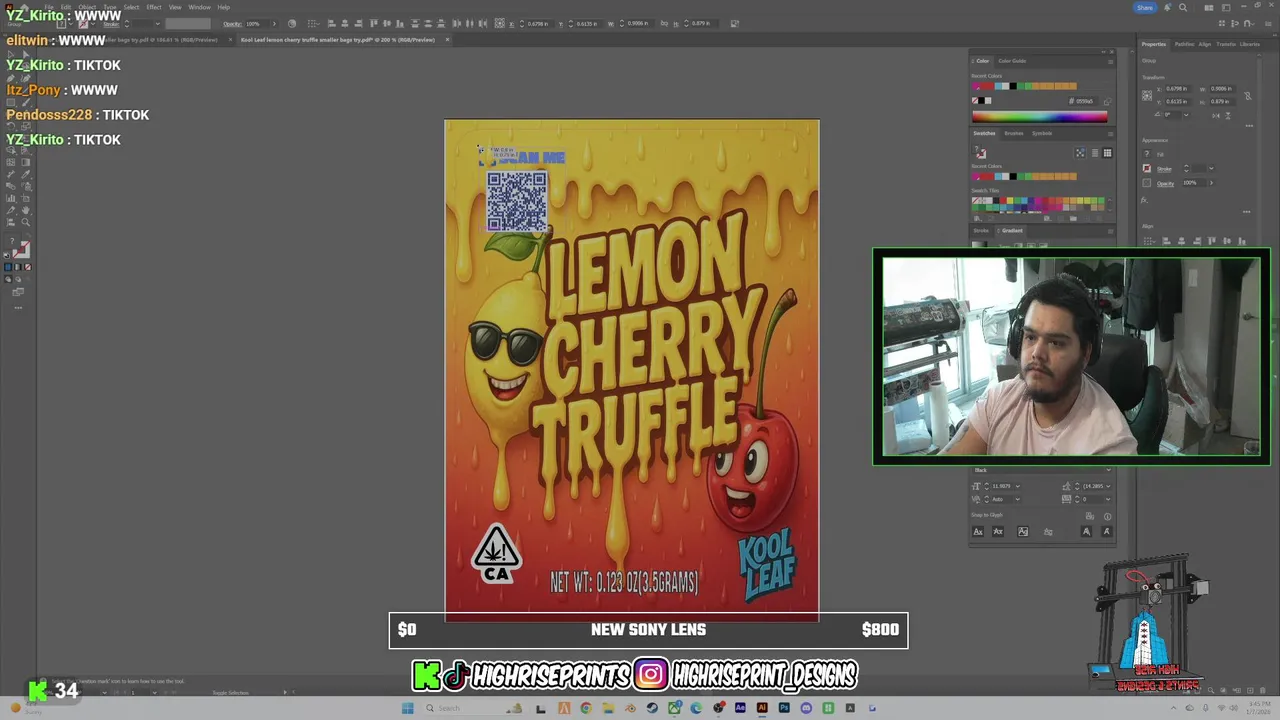Screen dimensions: 1280x720
Task: Collapse the floating Color panel group arrows
Action: (1103, 52)
